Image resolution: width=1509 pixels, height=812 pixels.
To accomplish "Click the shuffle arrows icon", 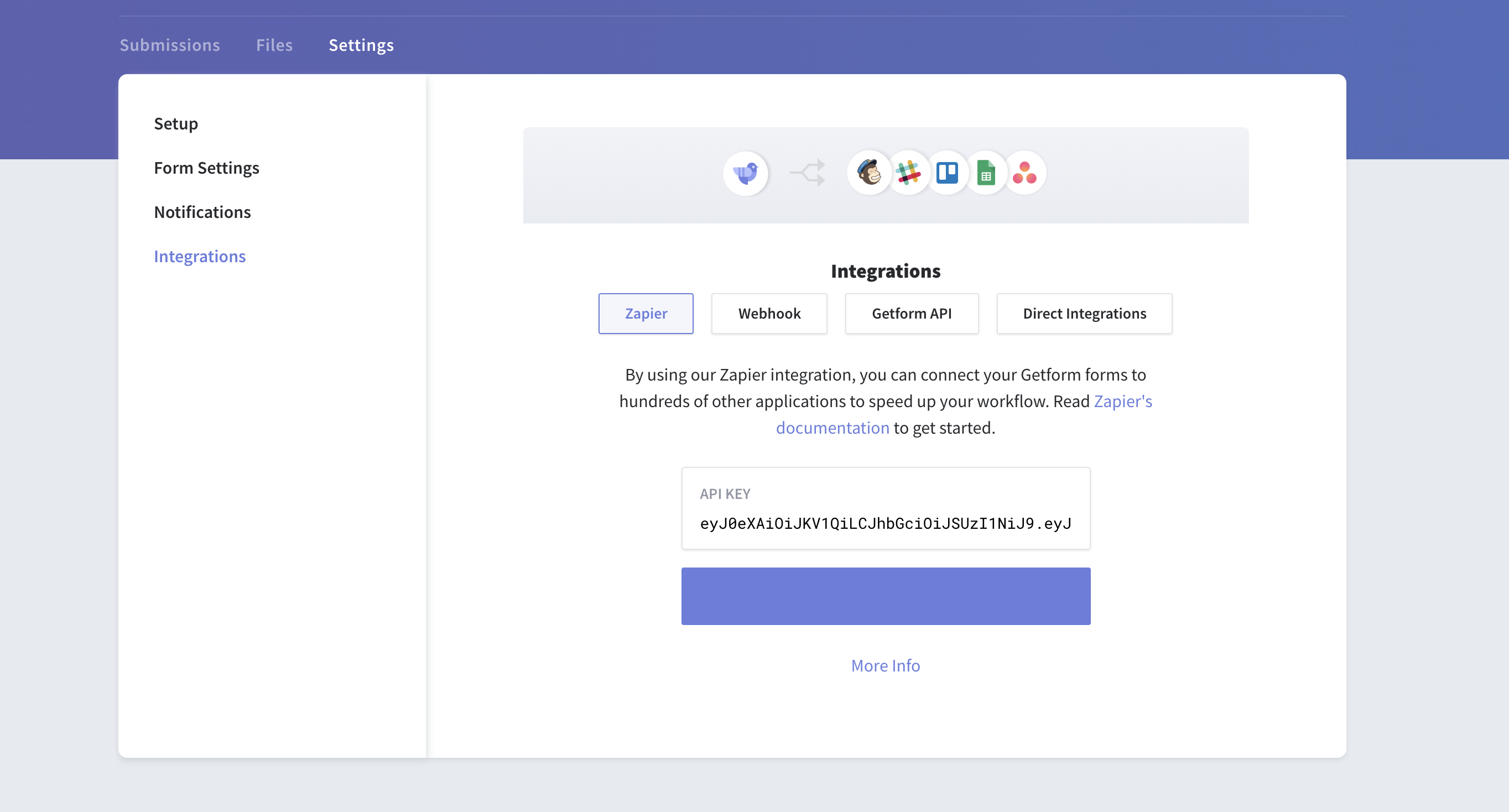I will [808, 174].
